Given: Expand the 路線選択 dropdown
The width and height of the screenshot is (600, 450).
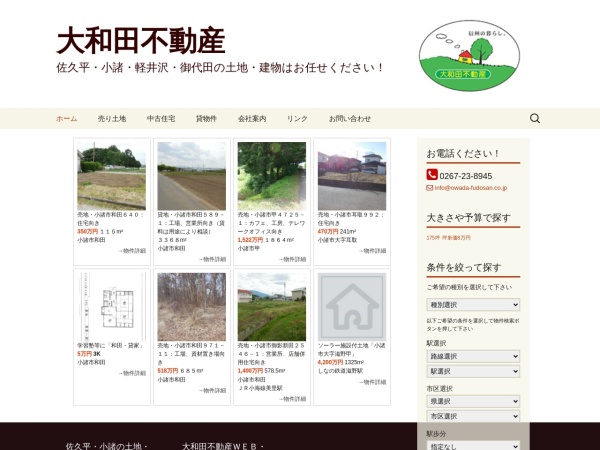Looking at the screenshot, I should pyautogui.click(x=473, y=356).
